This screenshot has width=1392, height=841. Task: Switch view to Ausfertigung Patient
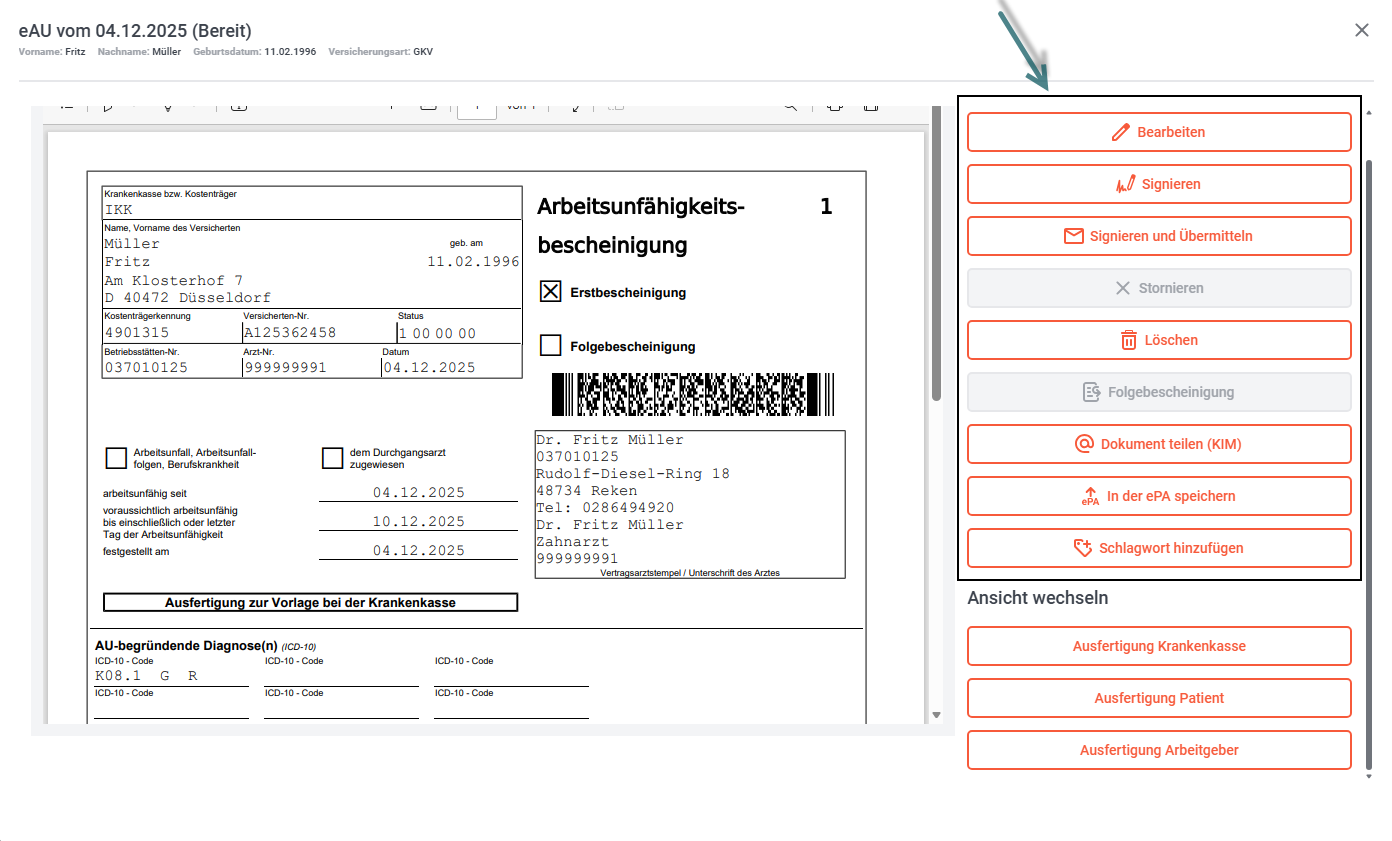pyautogui.click(x=1159, y=698)
